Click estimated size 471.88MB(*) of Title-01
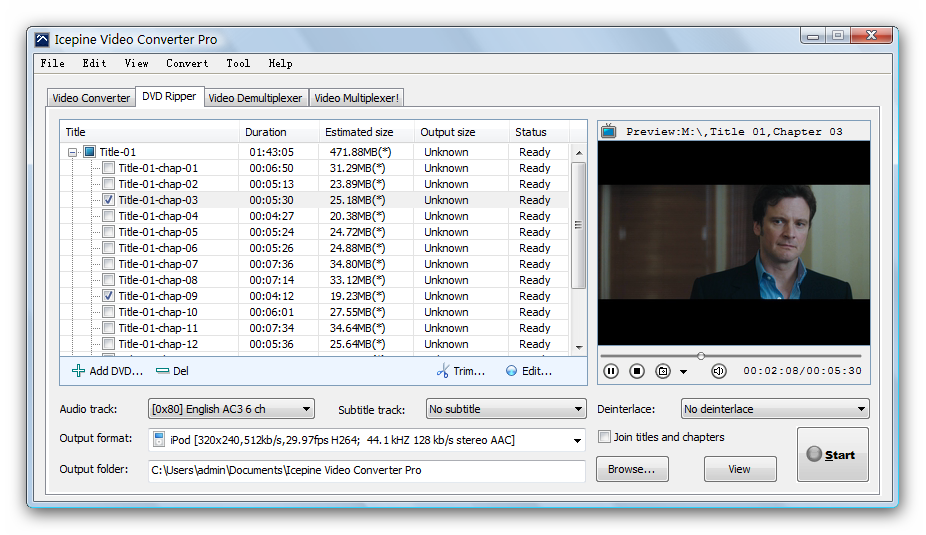The image size is (926, 535). pyautogui.click(x=360, y=152)
